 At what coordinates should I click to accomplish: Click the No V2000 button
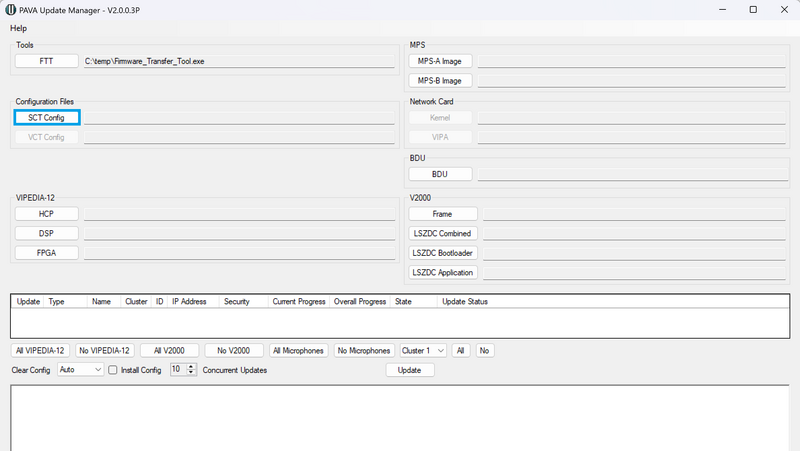click(234, 350)
